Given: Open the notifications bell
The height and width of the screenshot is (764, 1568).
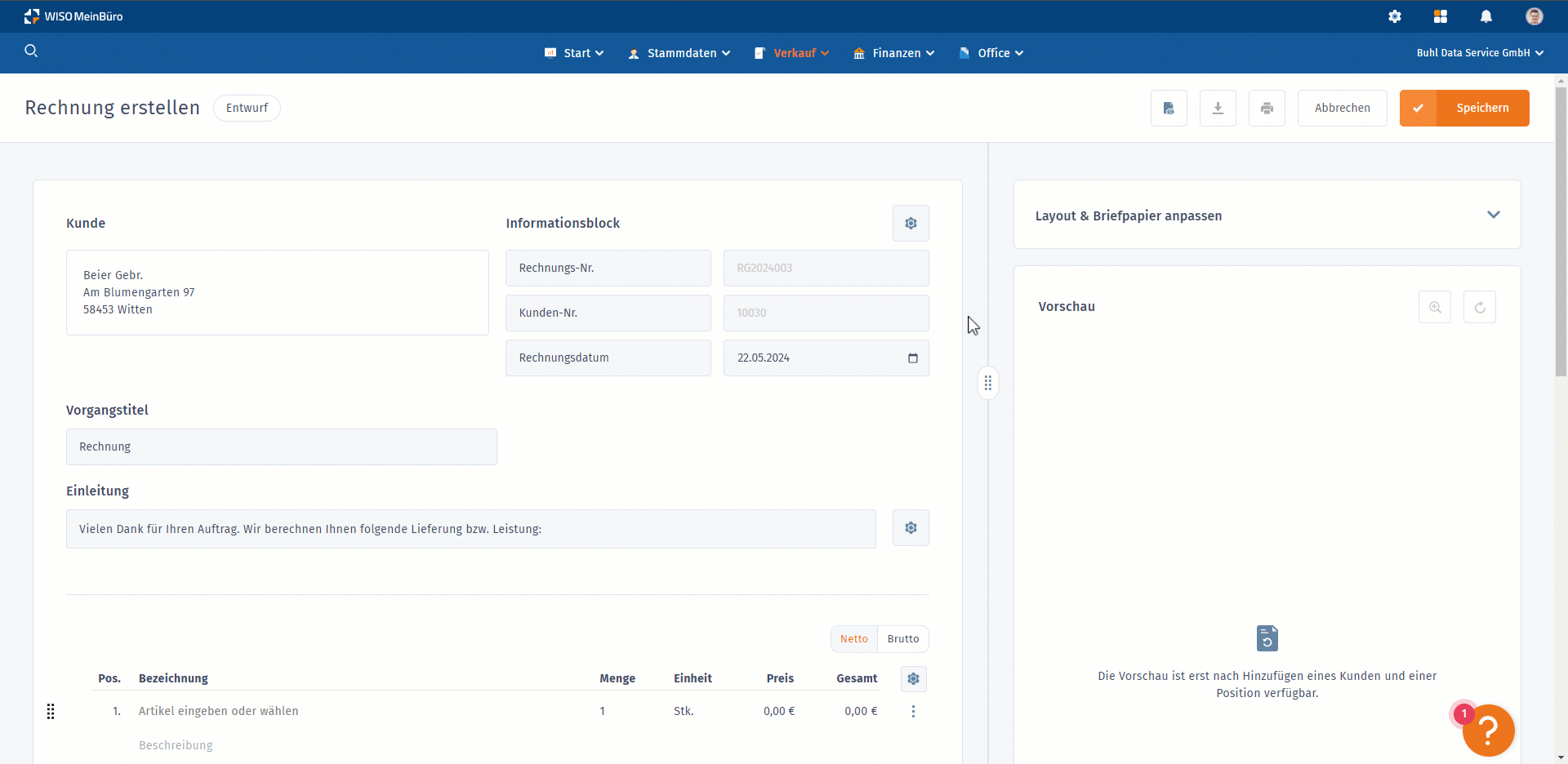Looking at the screenshot, I should [x=1486, y=16].
